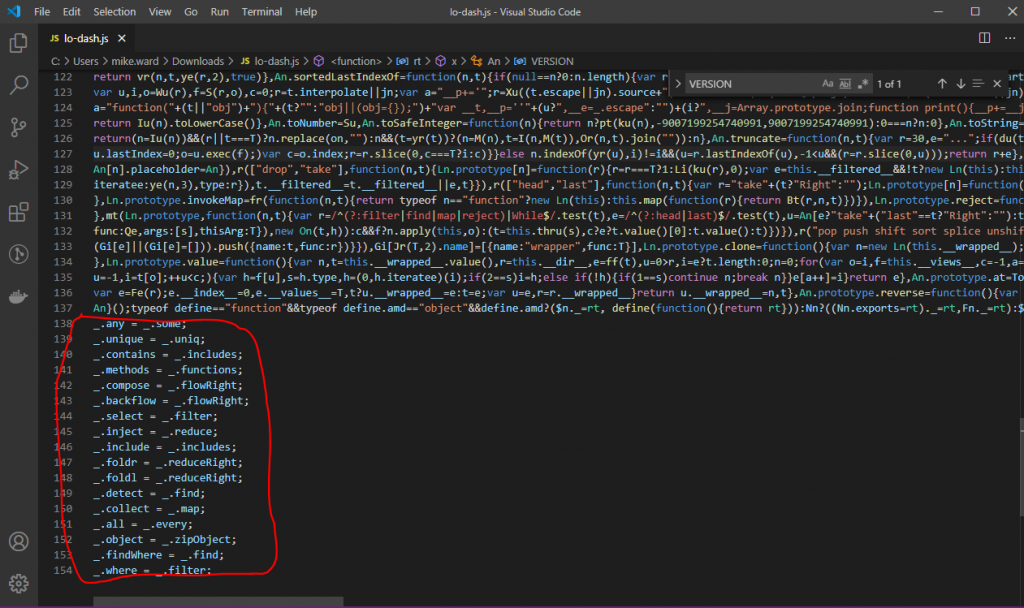This screenshot has height=608, width=1024.
Task: Click the Next Match arrow in find widget
Action: 960,84
